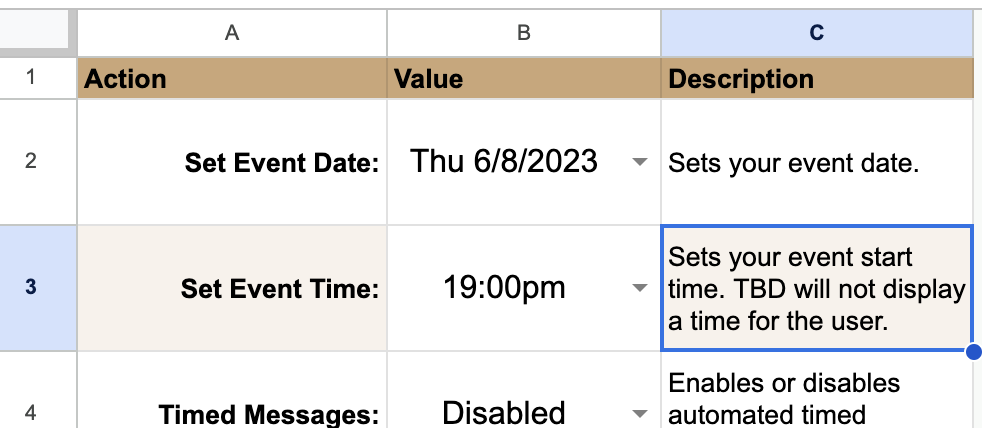This screenshot has width=982, height=428.
Task: Click the Value header cell
Action: tap(523, 78)
